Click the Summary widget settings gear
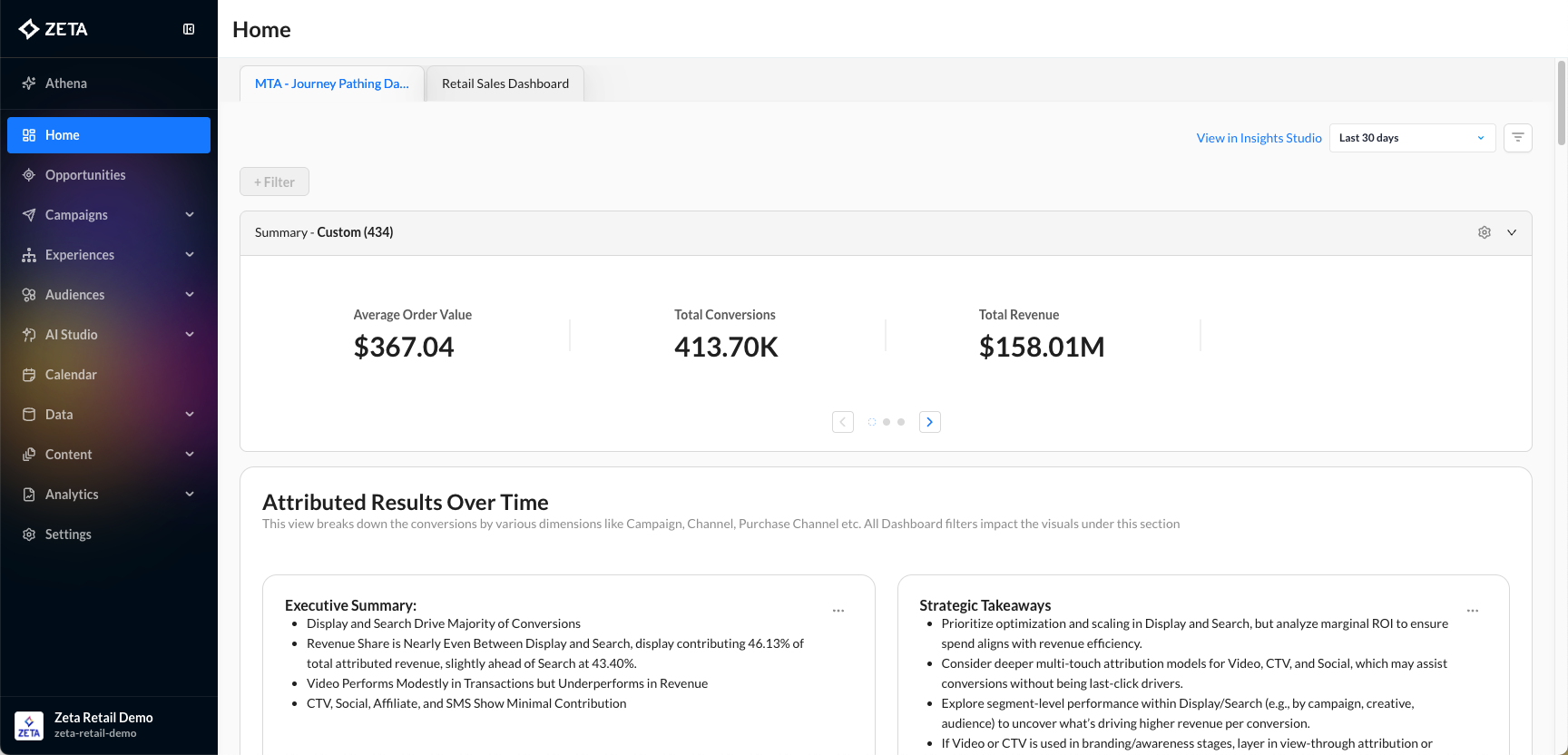 click(1485, 232)
